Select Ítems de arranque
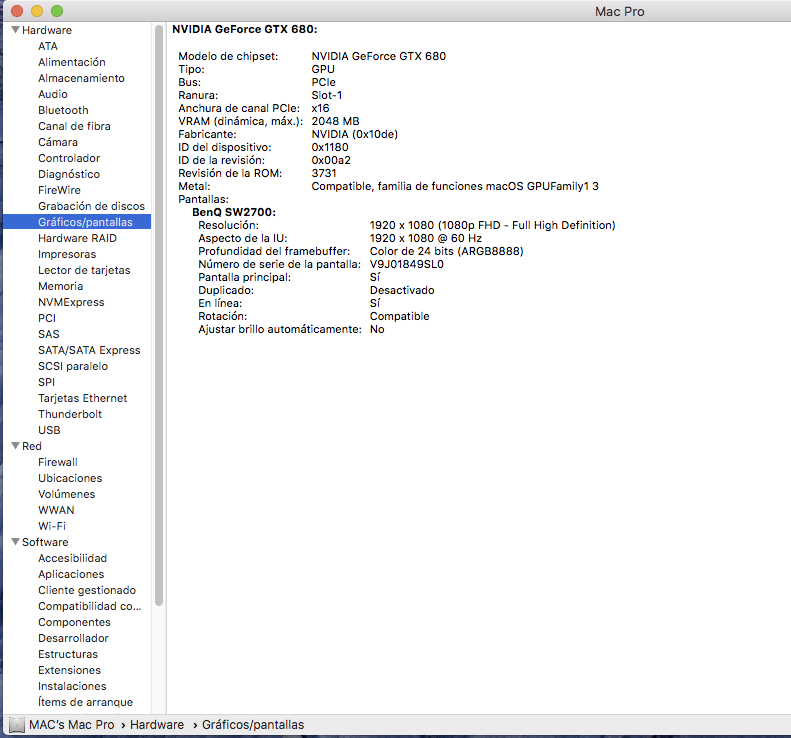791x738 pixels. [x=85, y=702]
